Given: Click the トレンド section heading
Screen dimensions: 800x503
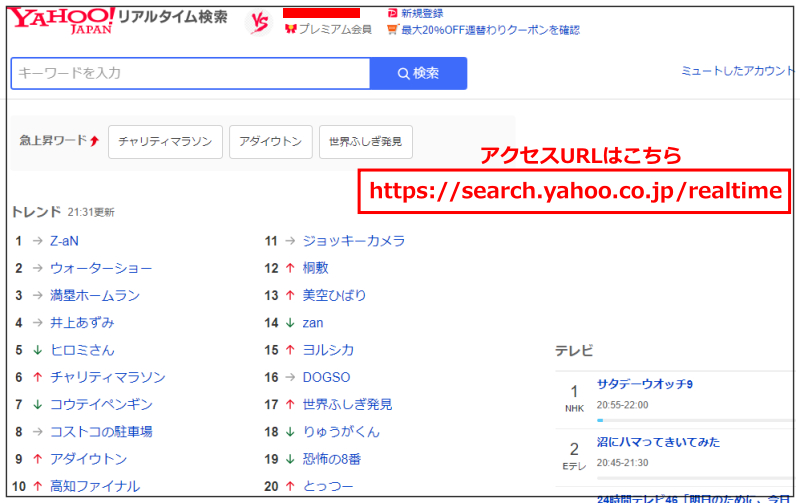Looking at the screenshot, I should tap(36, 212).
